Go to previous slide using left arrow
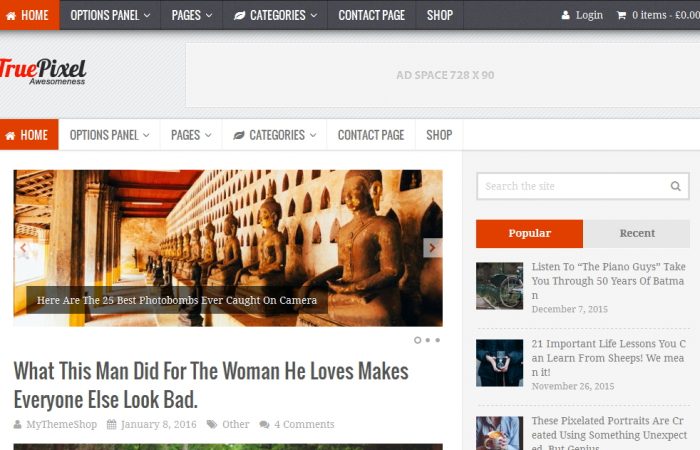The width and height of the screenshot is (700, 450). pos(24,247)
